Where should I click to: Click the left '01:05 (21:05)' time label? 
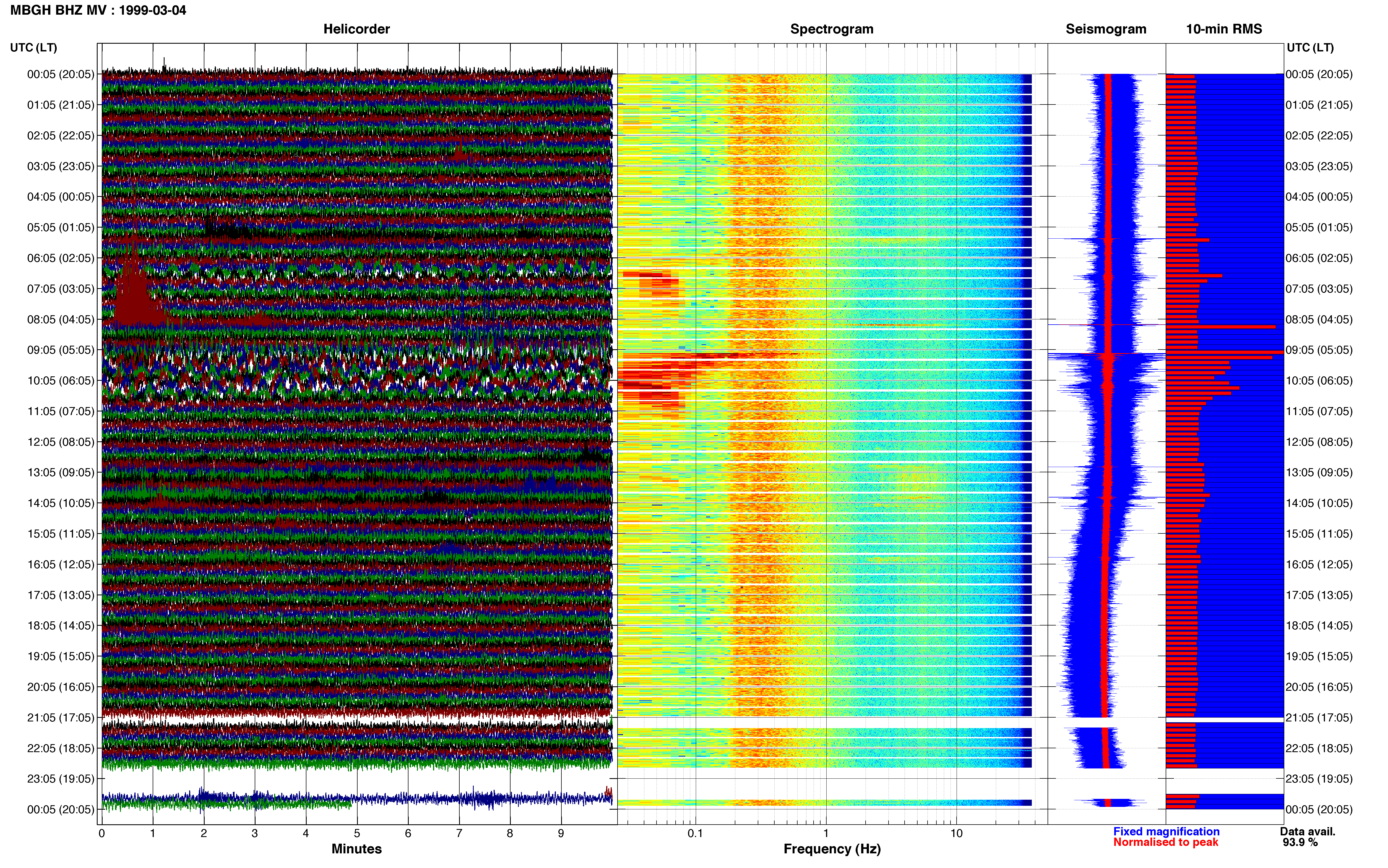(x=60, y=105)
